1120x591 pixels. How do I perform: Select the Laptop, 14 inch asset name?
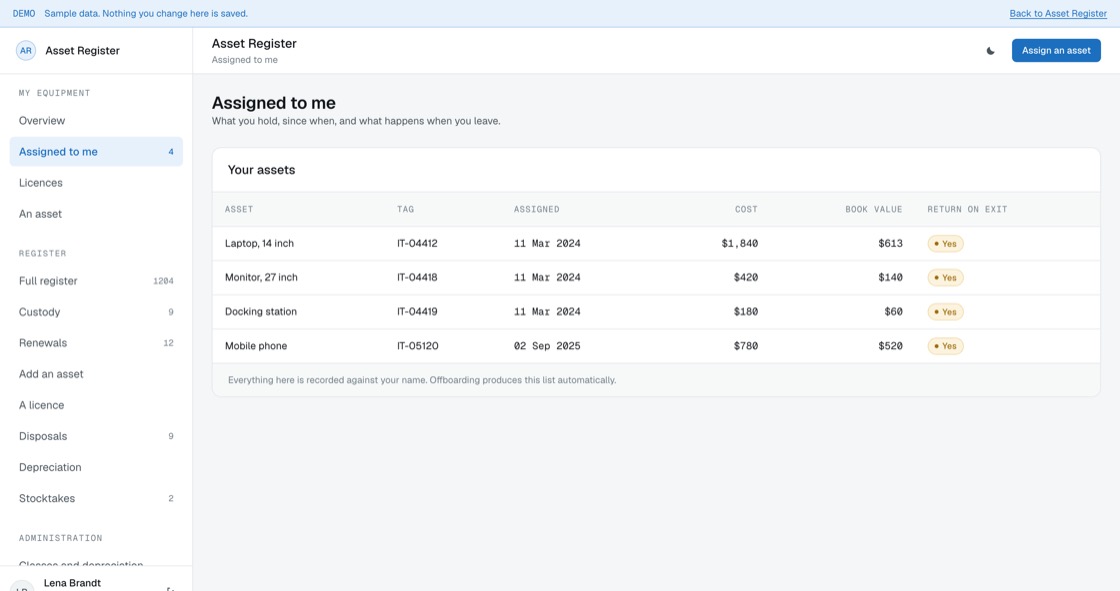click(259, 244)
